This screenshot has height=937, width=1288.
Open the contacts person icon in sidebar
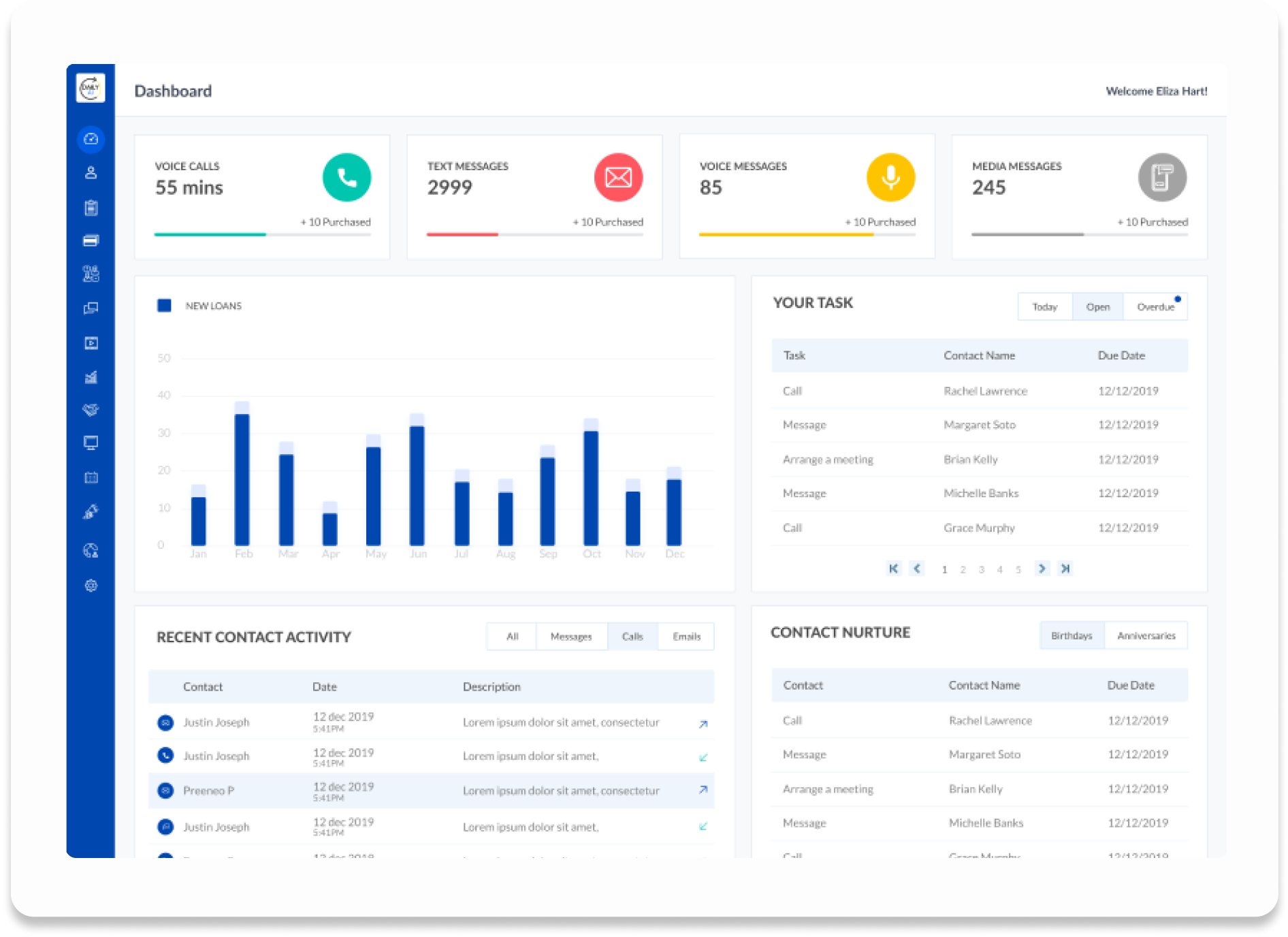91,173
